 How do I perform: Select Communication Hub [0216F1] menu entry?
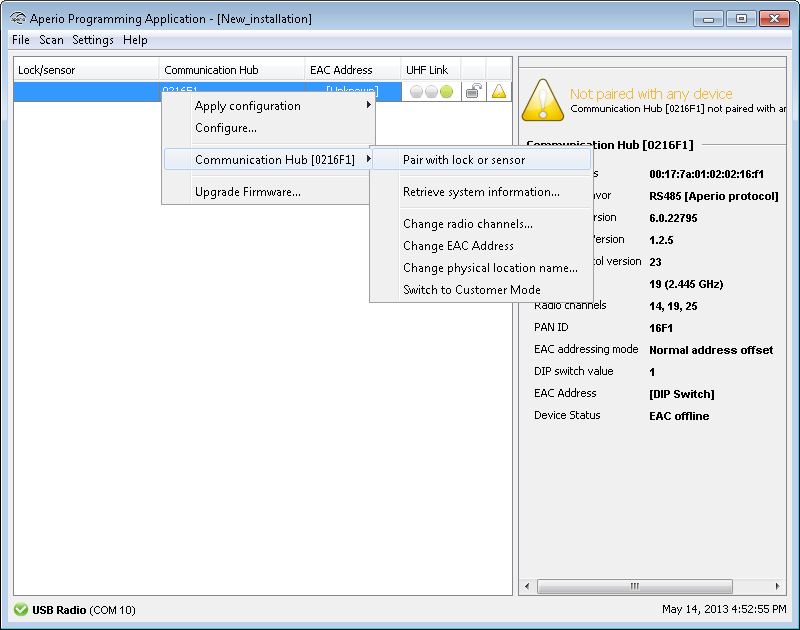tap(268, 160)
